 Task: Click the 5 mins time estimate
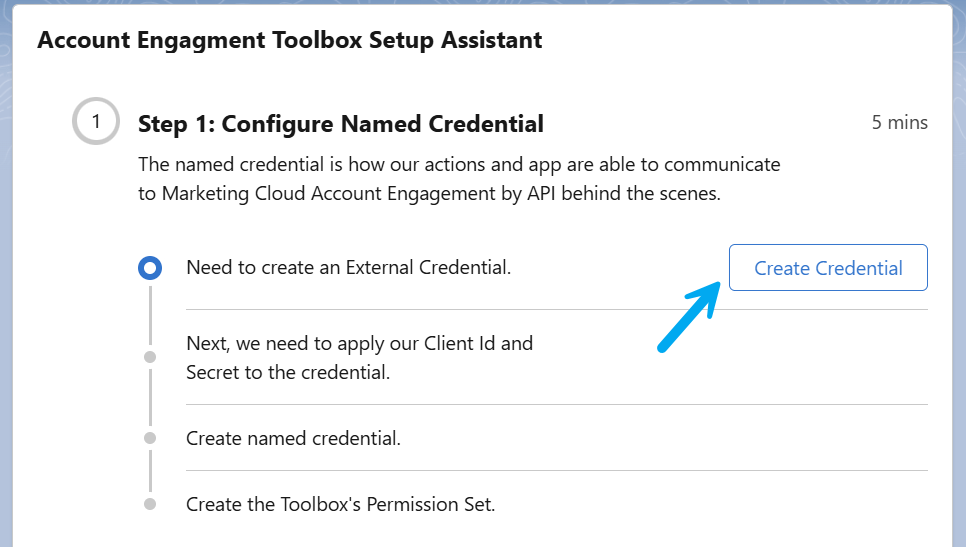[x=899, y=123]
